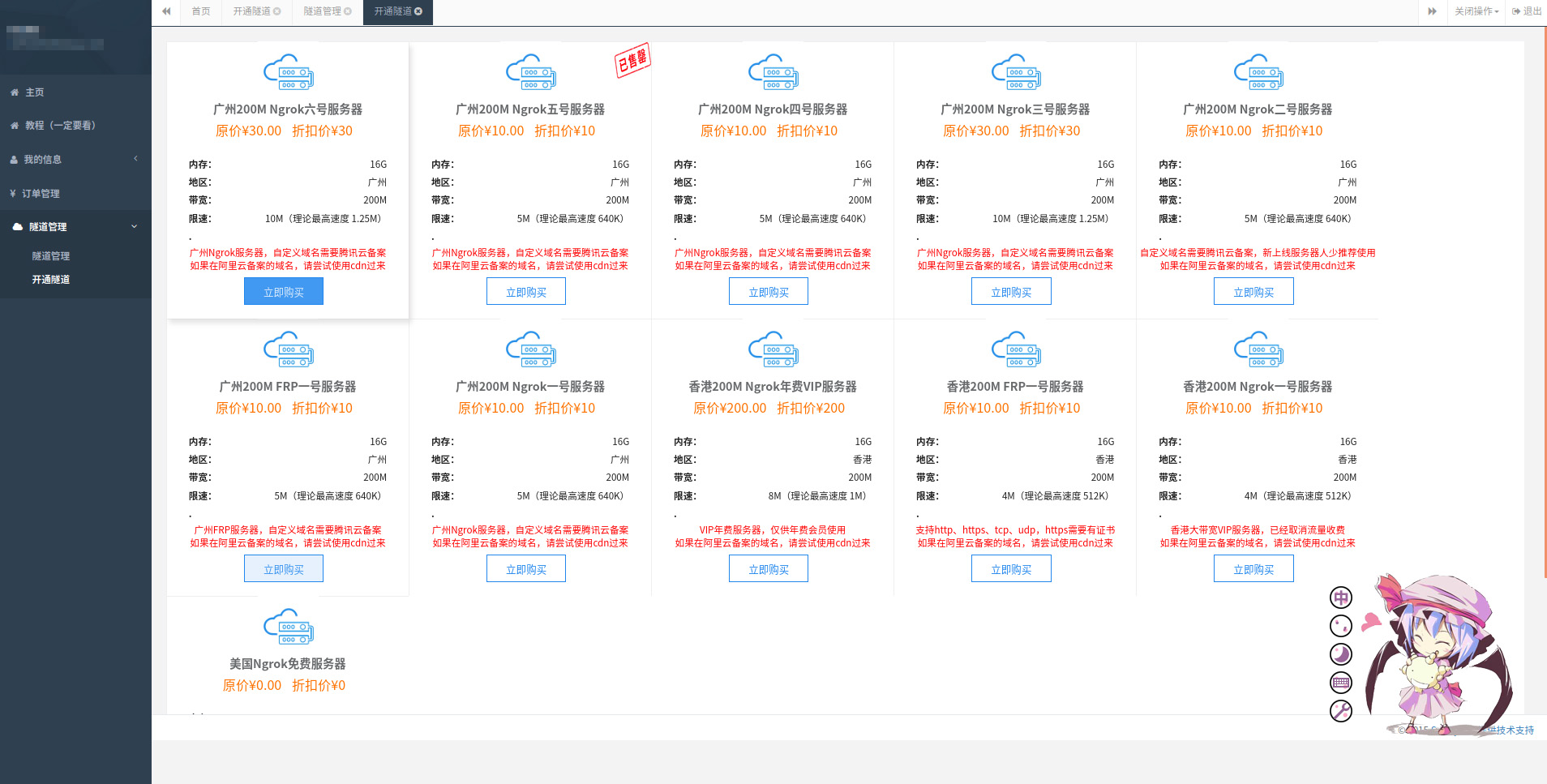The height and width of the screenshot is (784, 1547).
Task: Click the cloud icon beside 隧道管理 in sidebar
Action: 17,227
